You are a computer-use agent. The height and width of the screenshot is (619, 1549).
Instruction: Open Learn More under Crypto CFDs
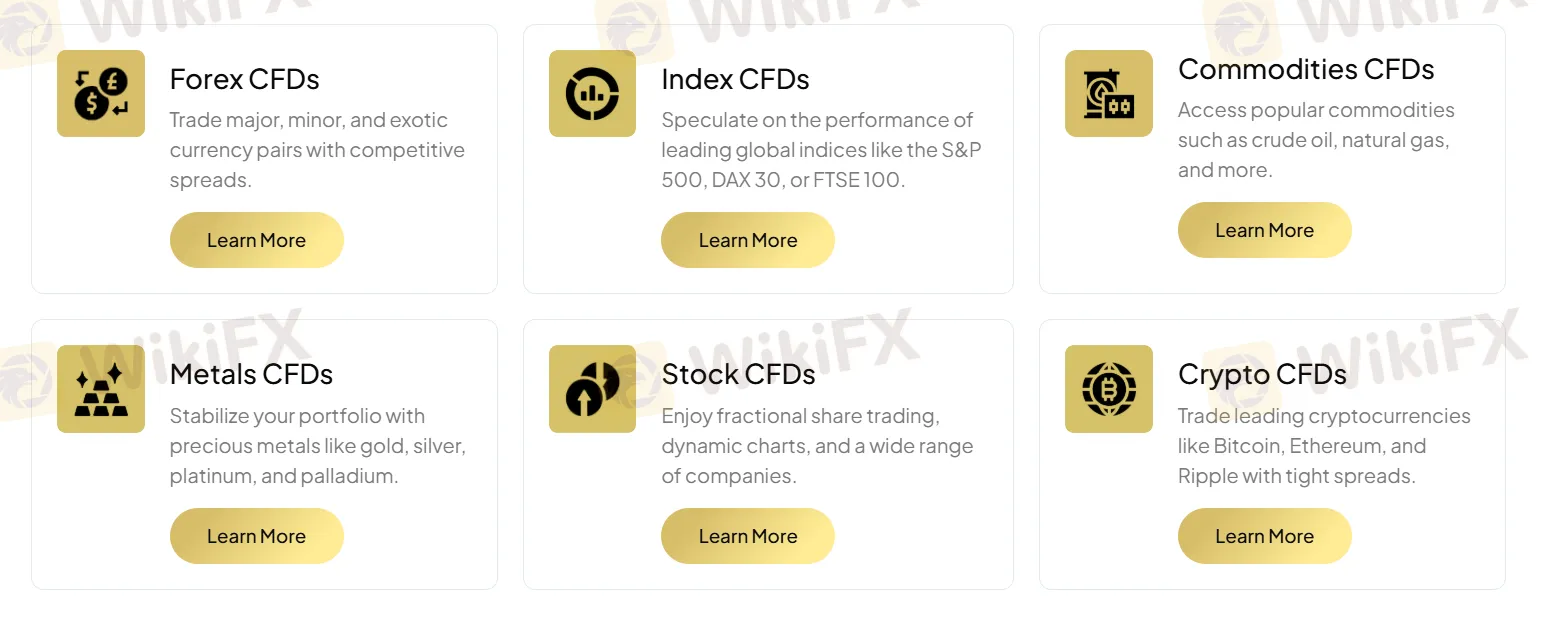(x=1265, y=536)
